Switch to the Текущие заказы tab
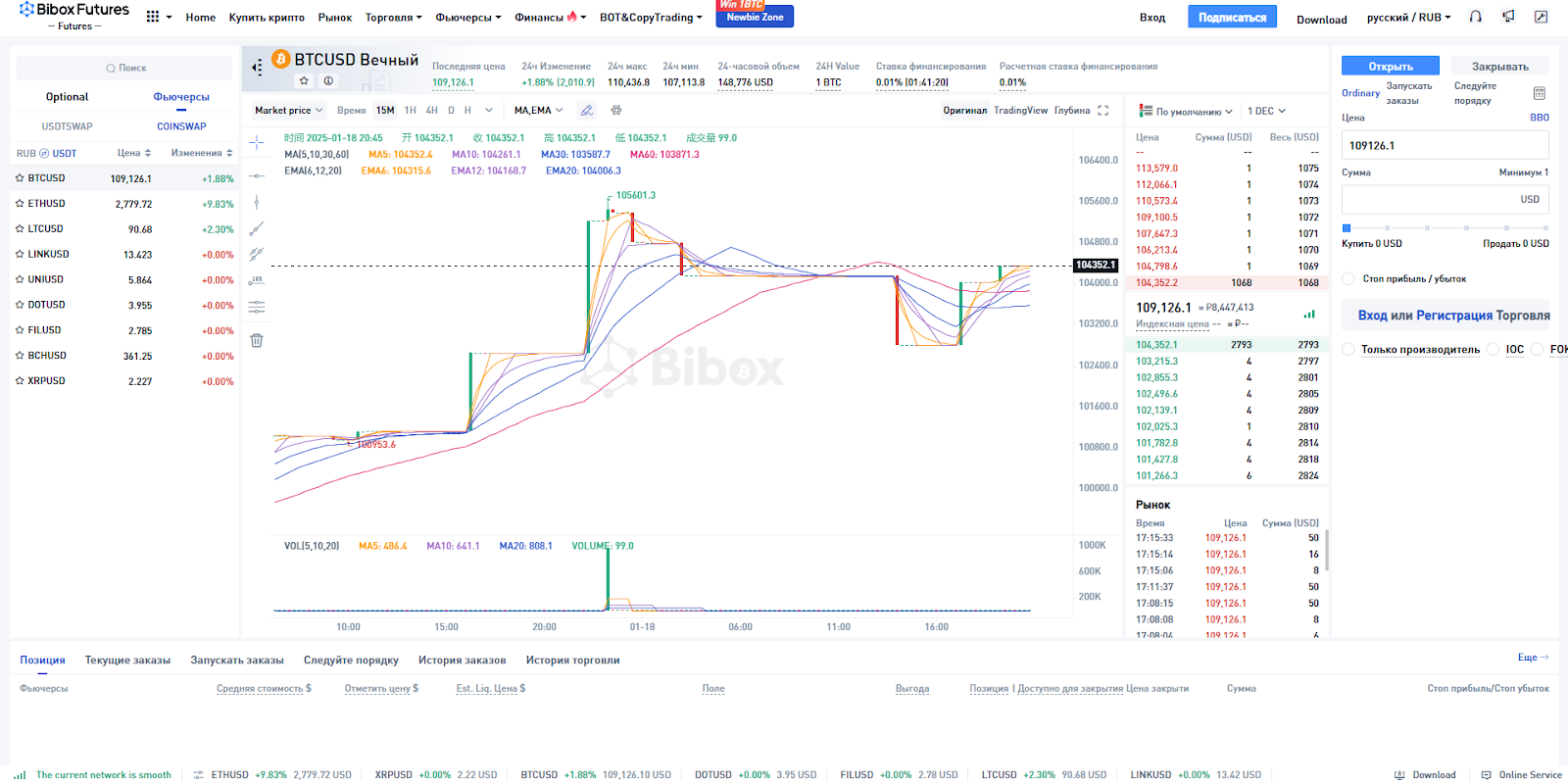1568x784 pixels. tap(127, 661)
